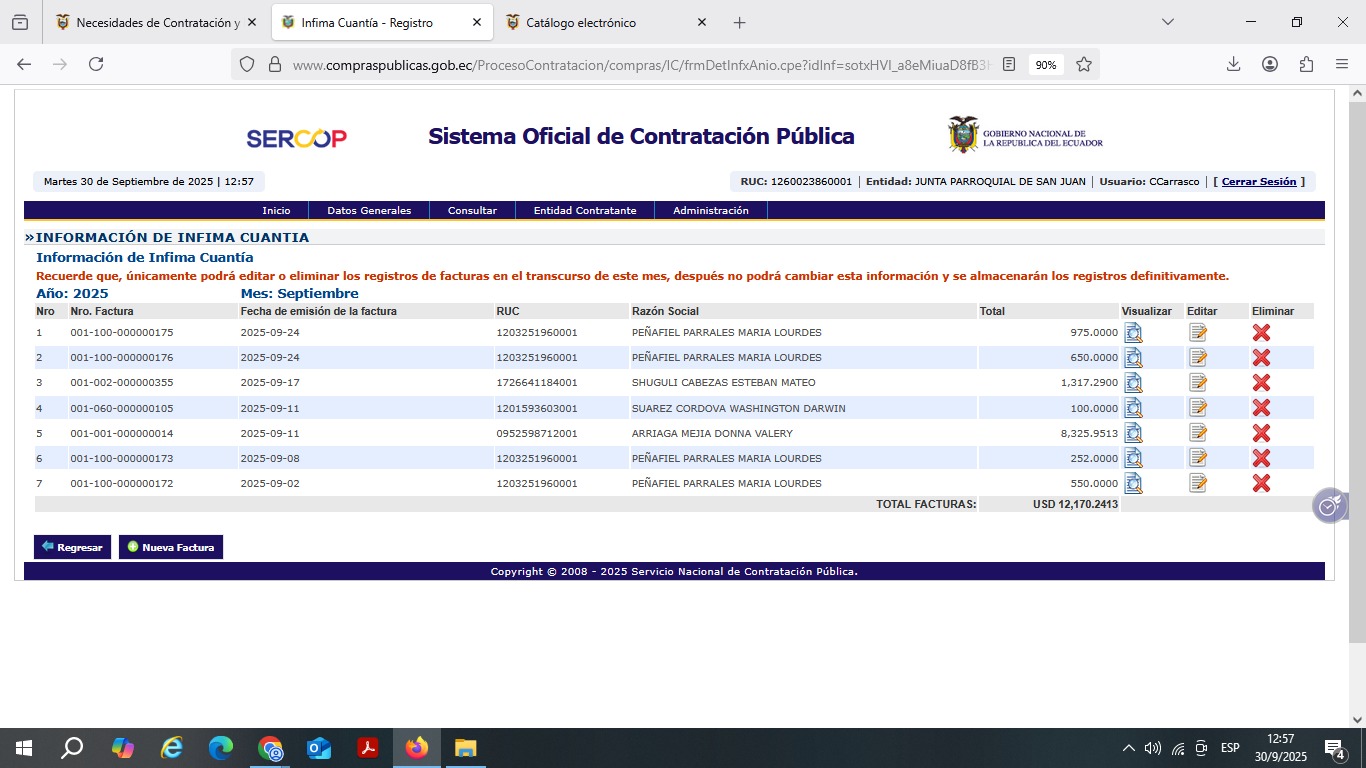Toggle reader view in the address bar
The height and width of the screenshot is (768, 1366).
[x=1009, y=64]
